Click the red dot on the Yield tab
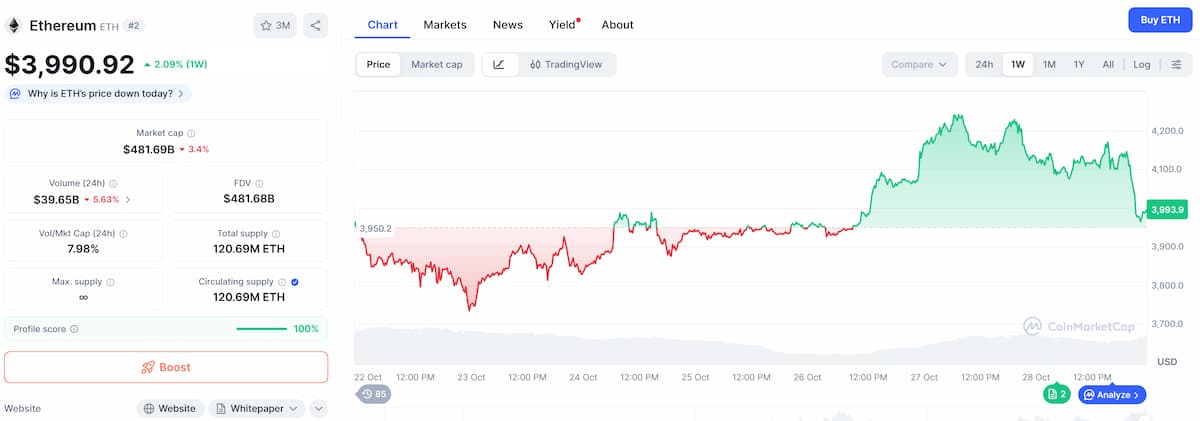The image size is (1200, 421). point(578,19)
